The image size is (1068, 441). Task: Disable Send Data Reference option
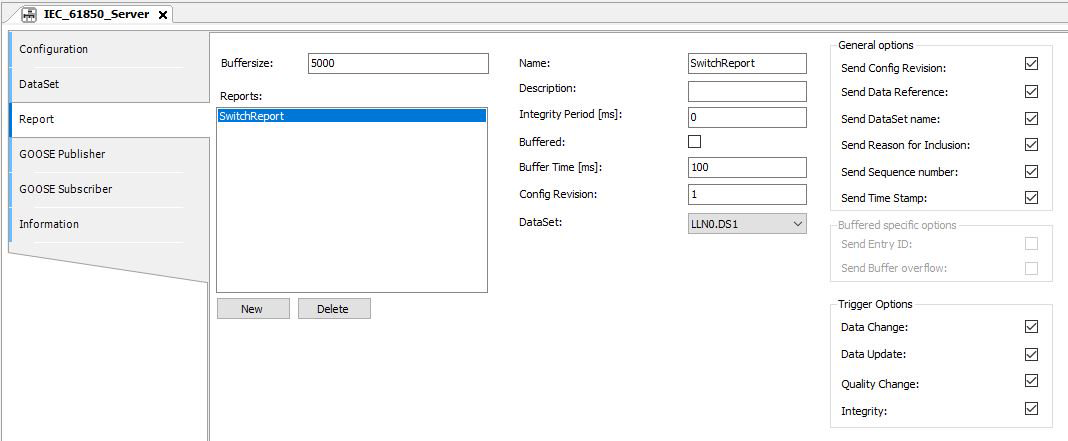click(x=1031, y=91)
